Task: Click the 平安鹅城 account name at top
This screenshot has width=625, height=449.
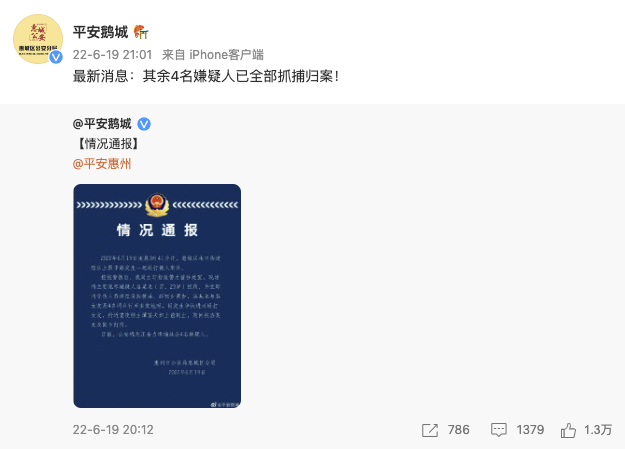Action: pyautogui.click(x=100, y=32)
